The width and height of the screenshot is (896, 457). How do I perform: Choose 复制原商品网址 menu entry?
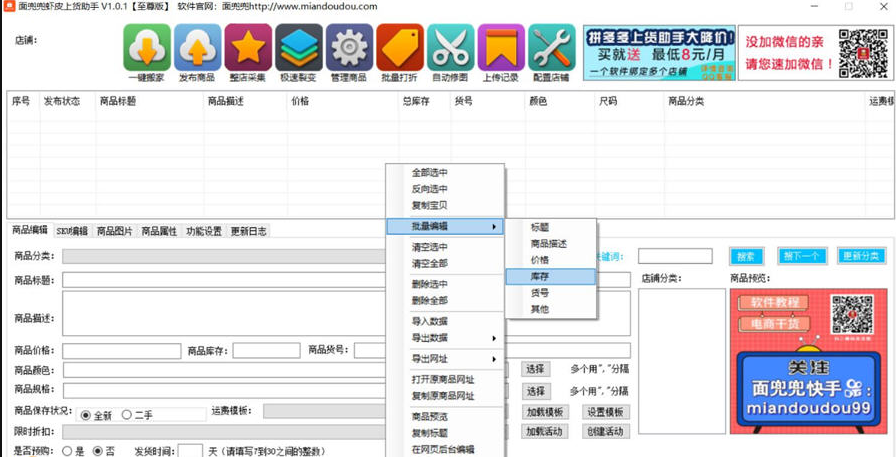(x=445, y=396)
